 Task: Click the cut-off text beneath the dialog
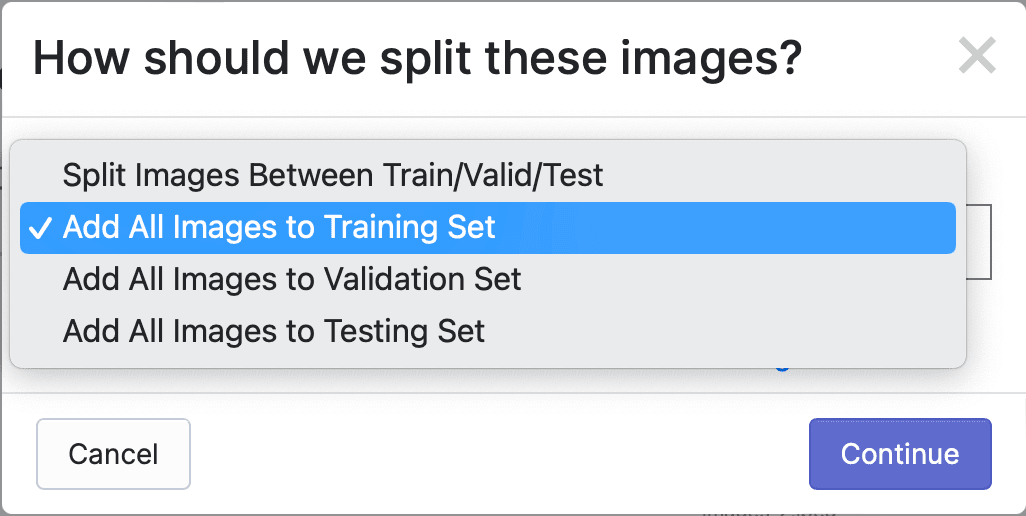pos(769,513)
